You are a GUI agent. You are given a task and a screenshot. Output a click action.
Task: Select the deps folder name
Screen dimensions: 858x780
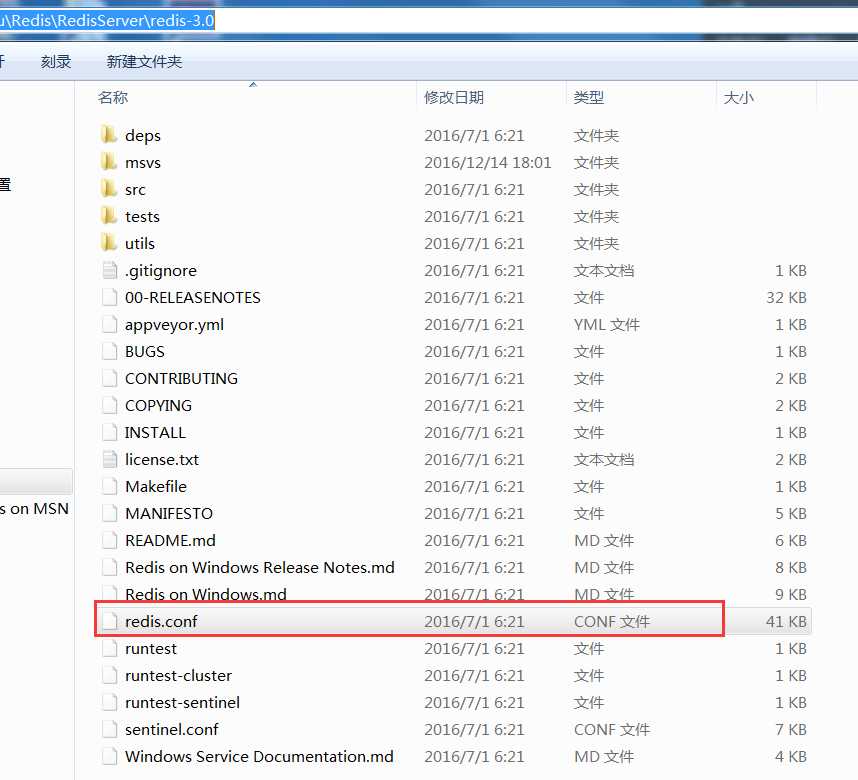(x=143, y=135)
